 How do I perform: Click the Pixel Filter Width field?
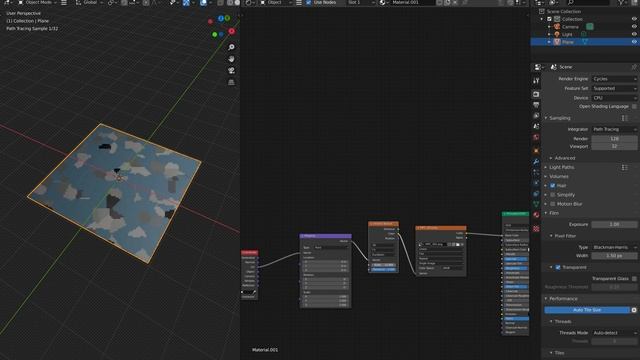tap(614, 256)
